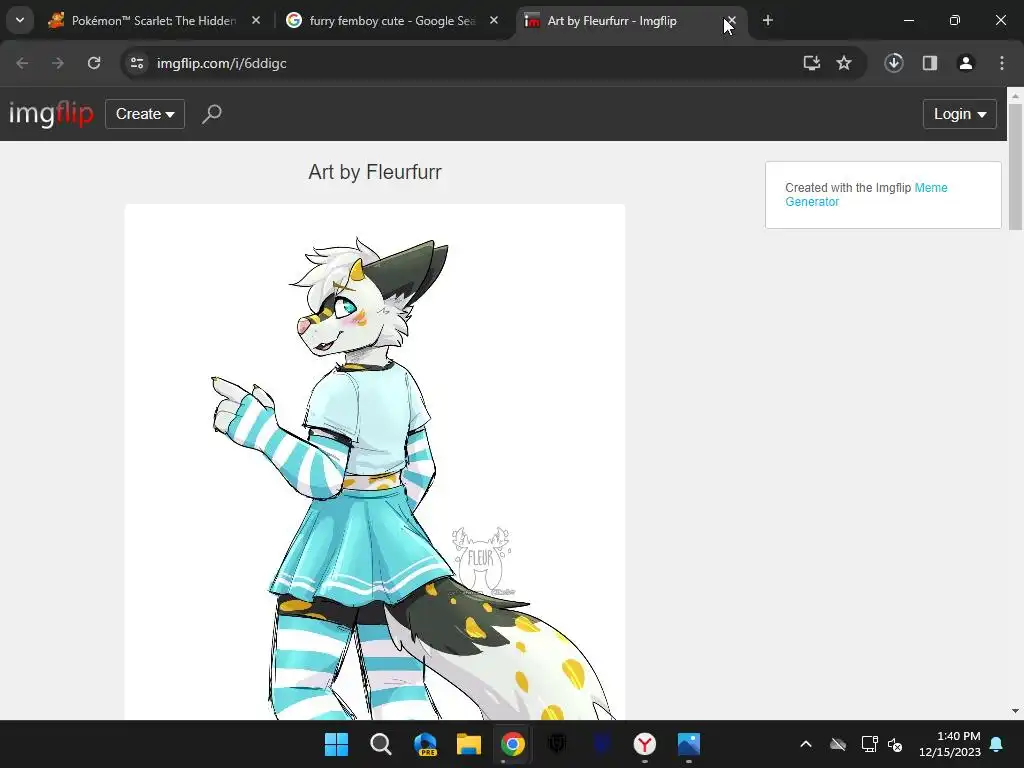1024x768 pixels.
Task: Expand the Create dropdown menu
Action: (145, 114)
